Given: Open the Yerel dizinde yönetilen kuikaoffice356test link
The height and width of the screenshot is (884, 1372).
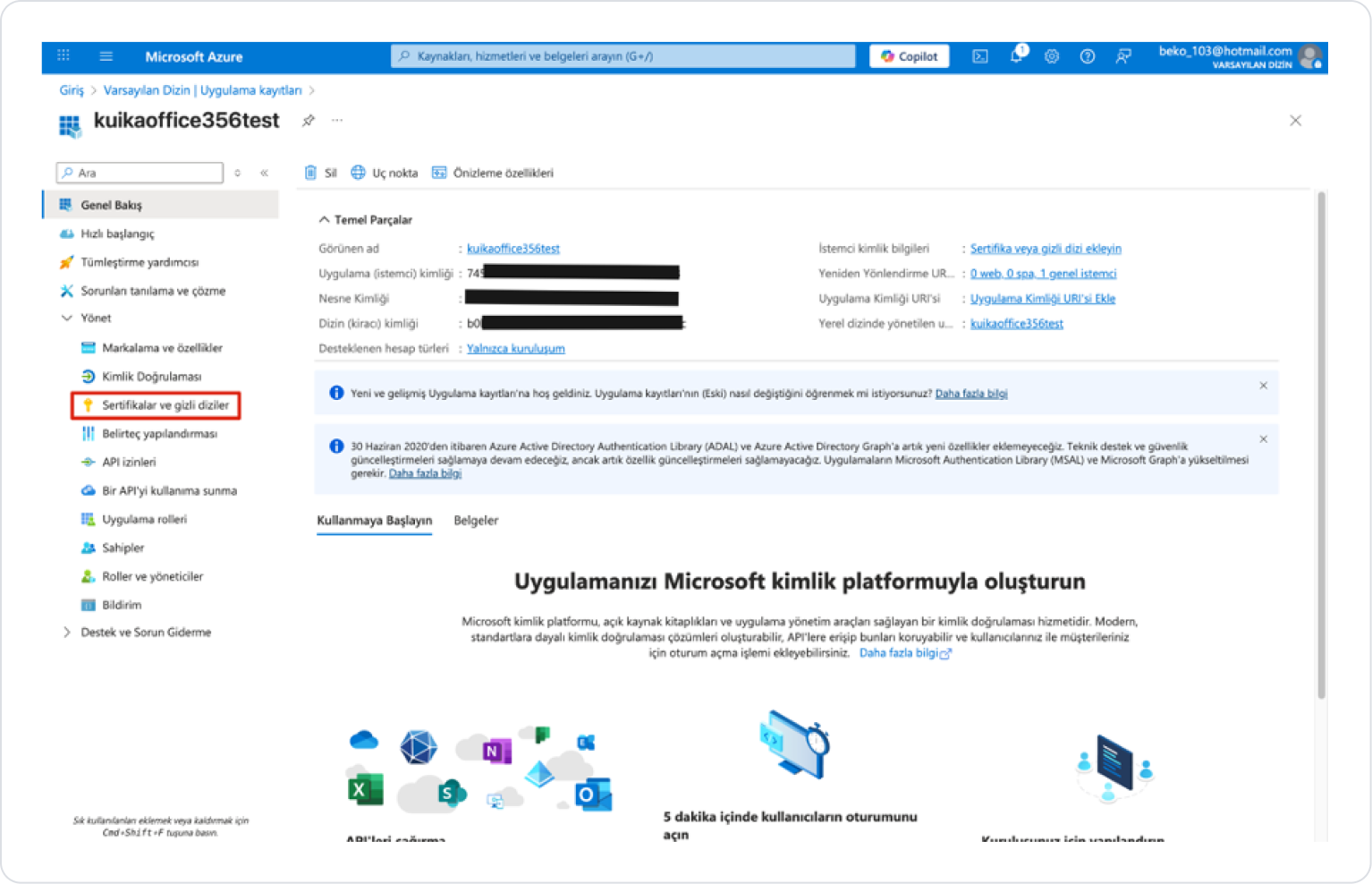Looking at the screenshot, I should coord(1017,324).
